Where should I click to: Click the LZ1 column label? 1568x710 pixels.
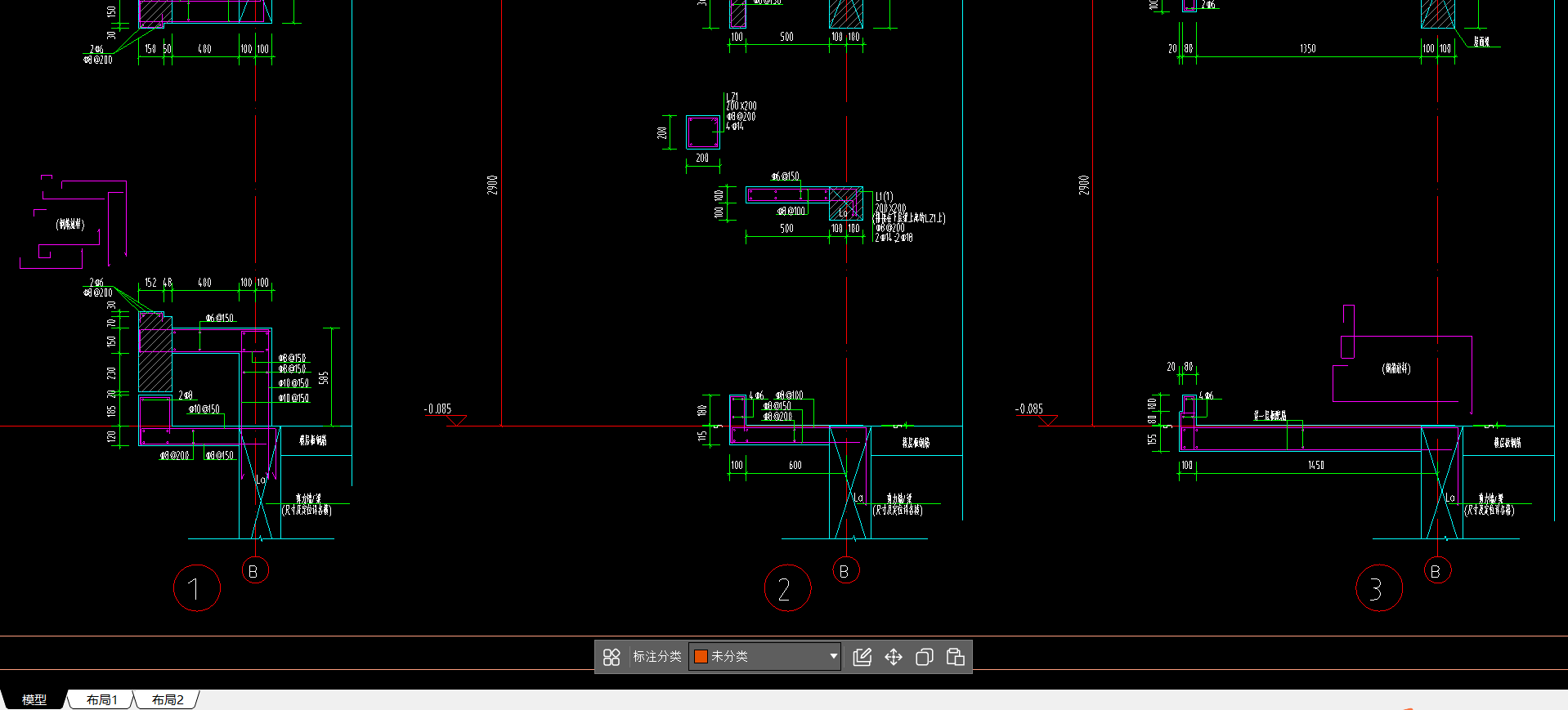[x=732, y=96]
